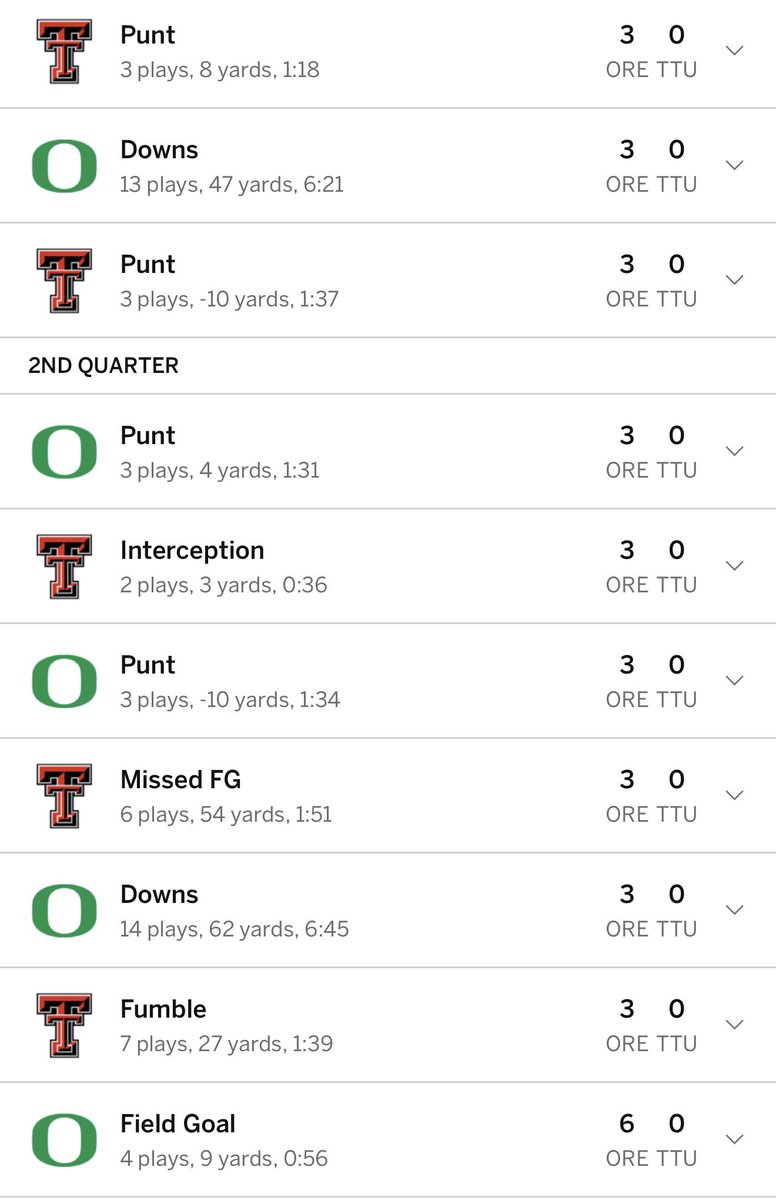This screenshot has height=1200, width=776.
Task: Click Oregon logo on 13-play Downs drive
Action: pos(64,166)
